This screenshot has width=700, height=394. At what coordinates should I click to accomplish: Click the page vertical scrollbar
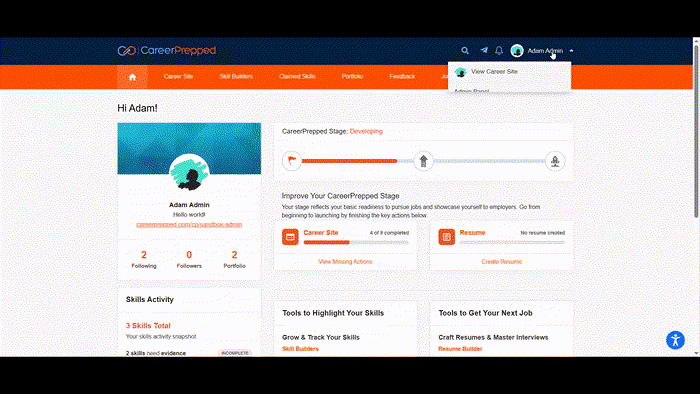[x=696, y=131]
